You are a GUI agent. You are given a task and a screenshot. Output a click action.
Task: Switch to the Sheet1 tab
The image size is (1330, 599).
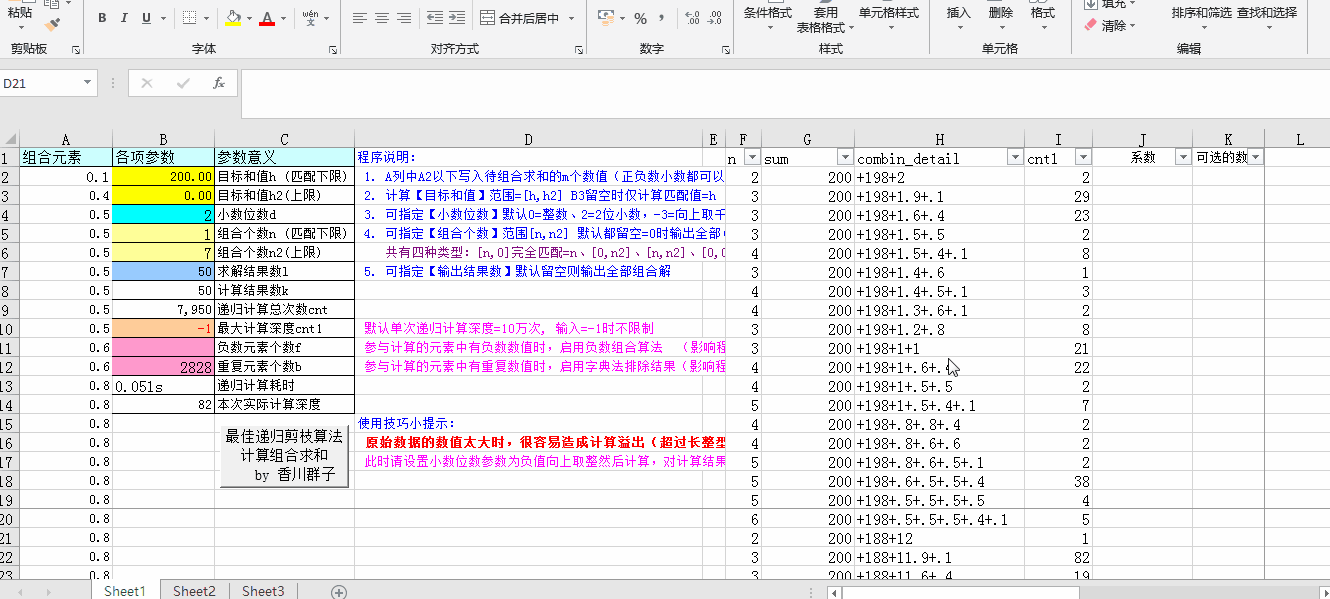click(125, 591)
